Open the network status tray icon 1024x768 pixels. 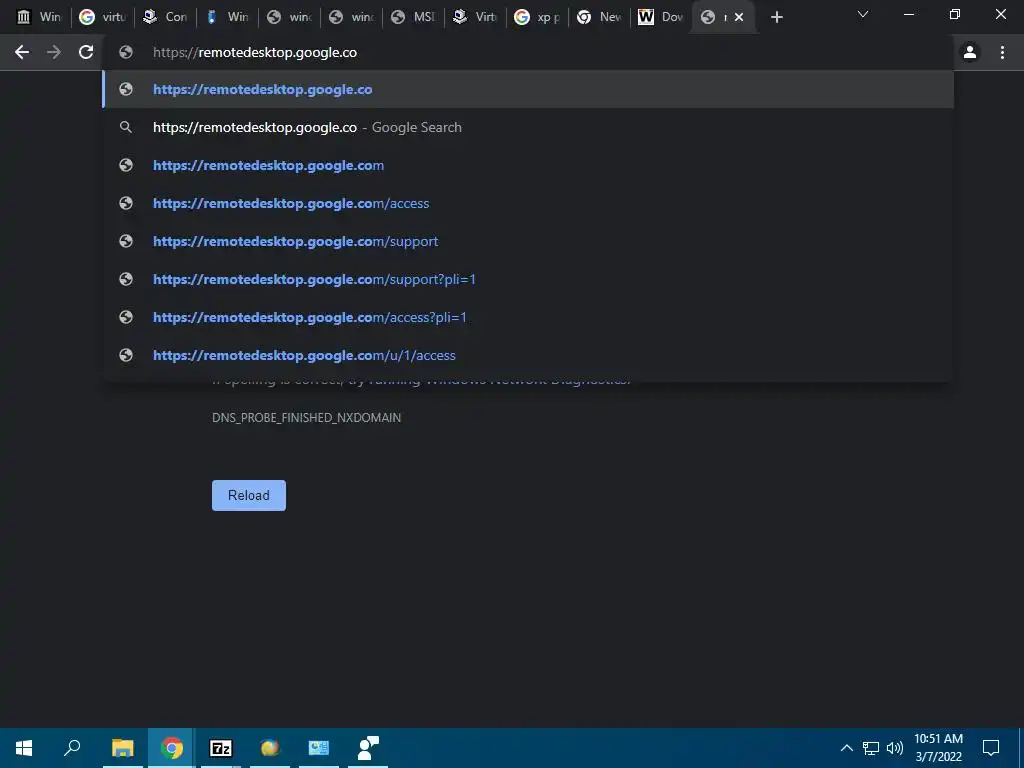(x=871, y=748)
